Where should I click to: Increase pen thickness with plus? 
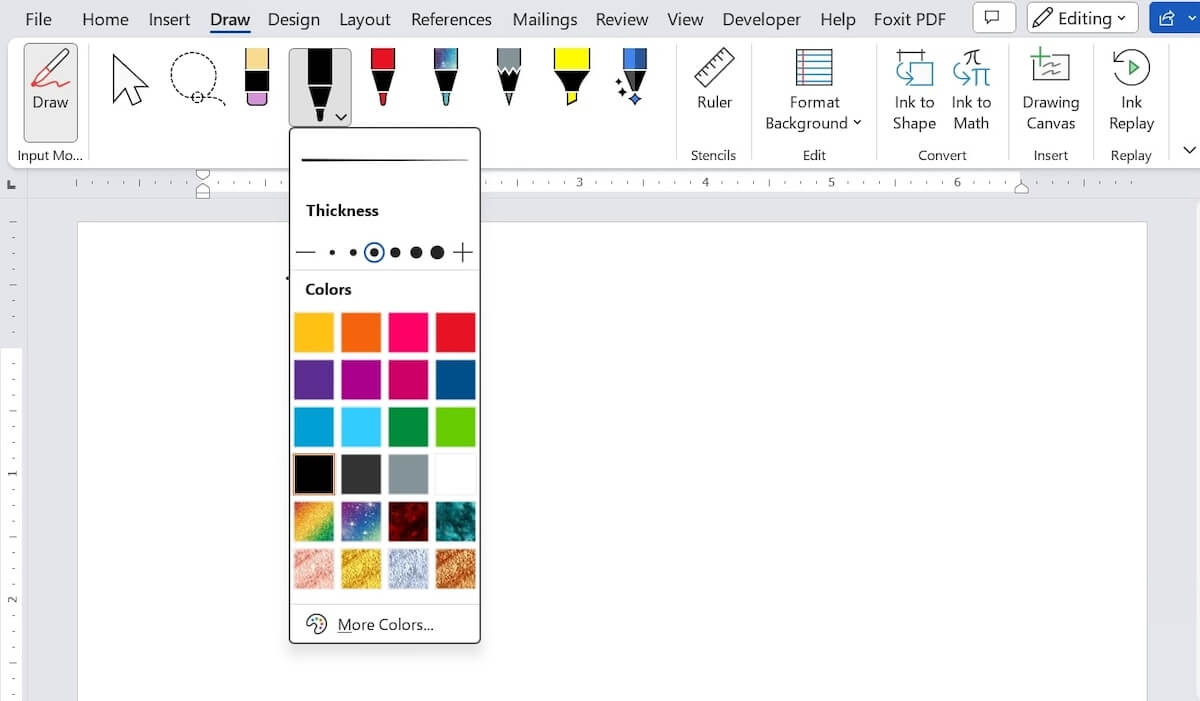[x=462, y=253]
